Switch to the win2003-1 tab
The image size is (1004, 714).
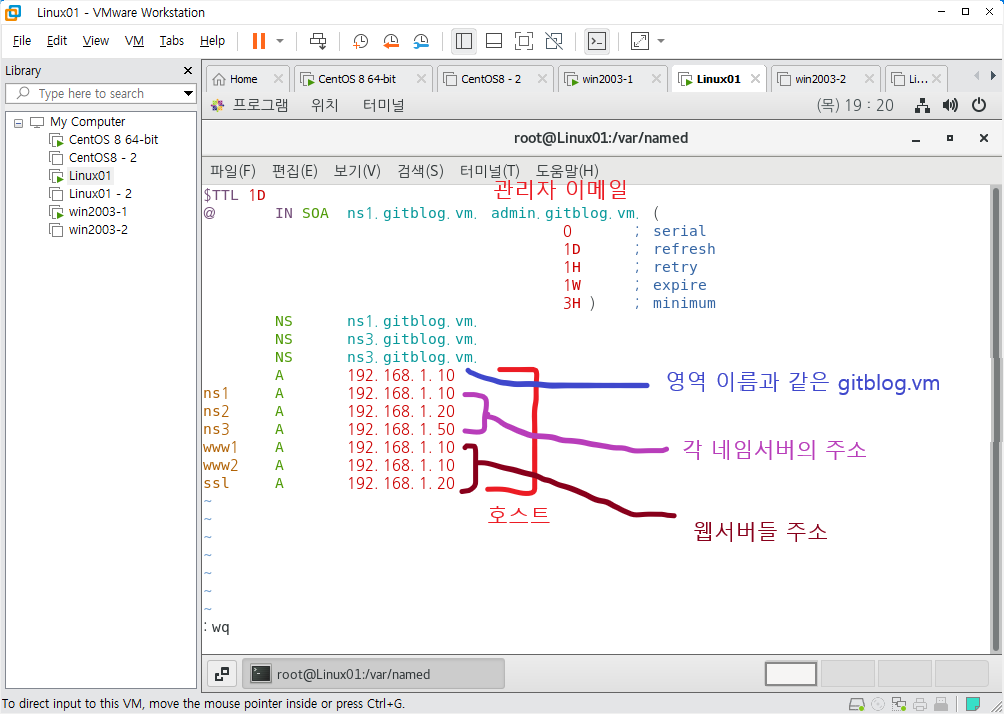pos(607,79)
